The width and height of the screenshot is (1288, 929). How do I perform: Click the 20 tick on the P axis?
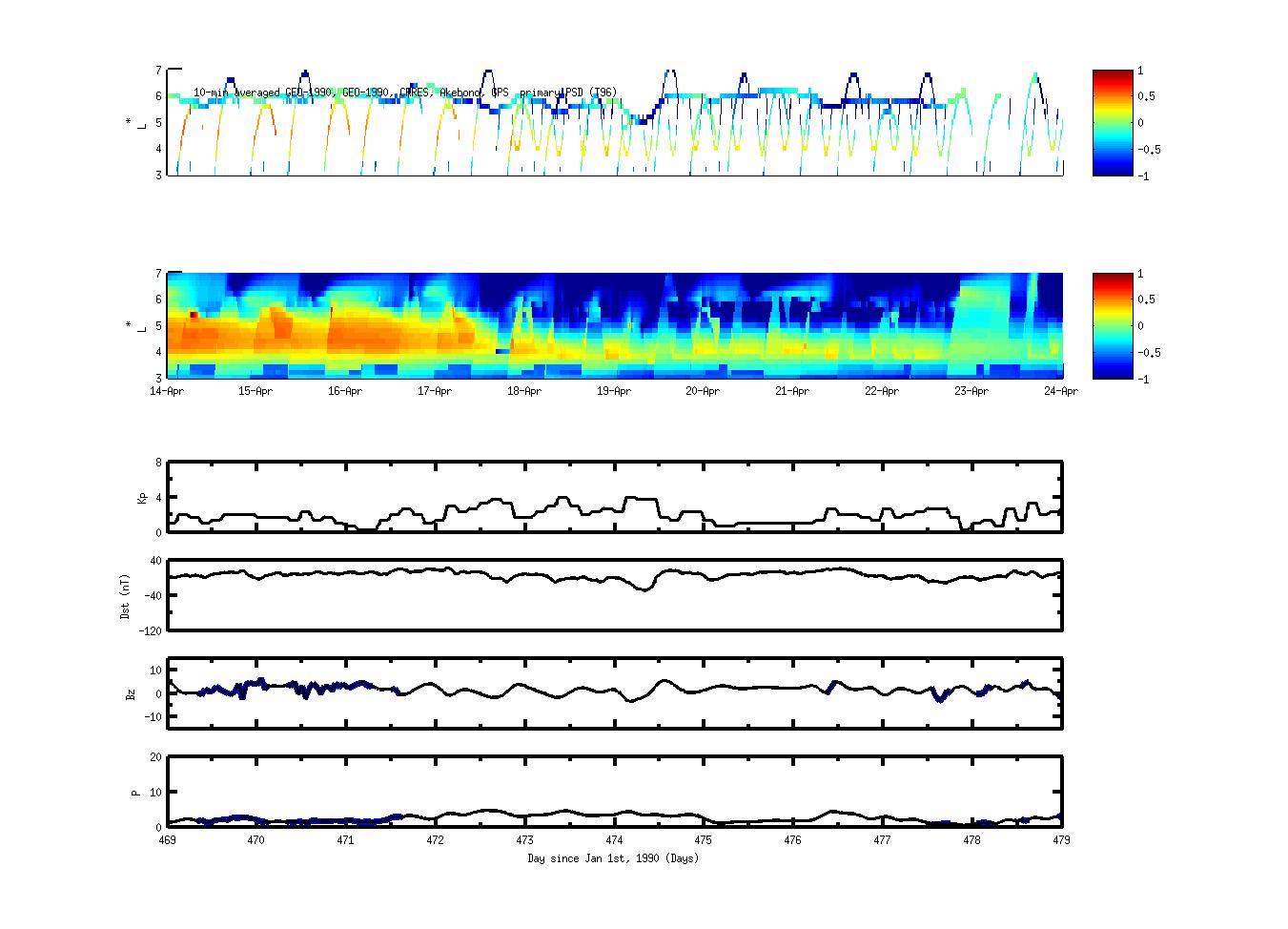tap(155, 757)
